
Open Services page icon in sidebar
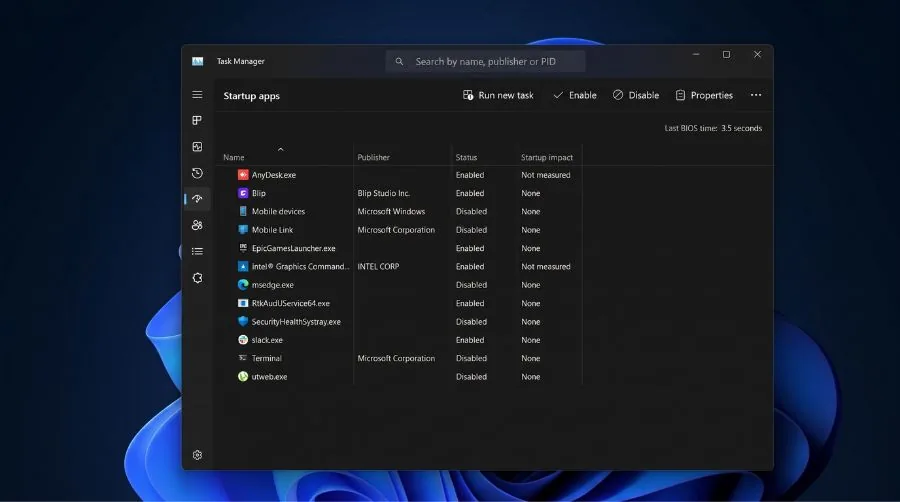tap(197, 278)
